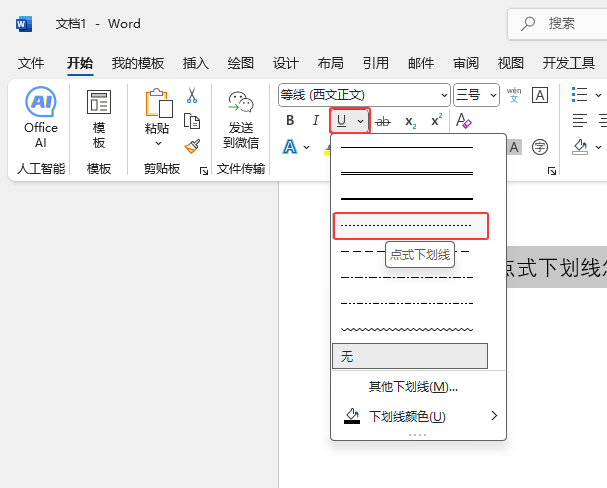This screenshot has width=607, height=488.
Task: Click the underline color bucket icon
Action: [x=352, y=416]
